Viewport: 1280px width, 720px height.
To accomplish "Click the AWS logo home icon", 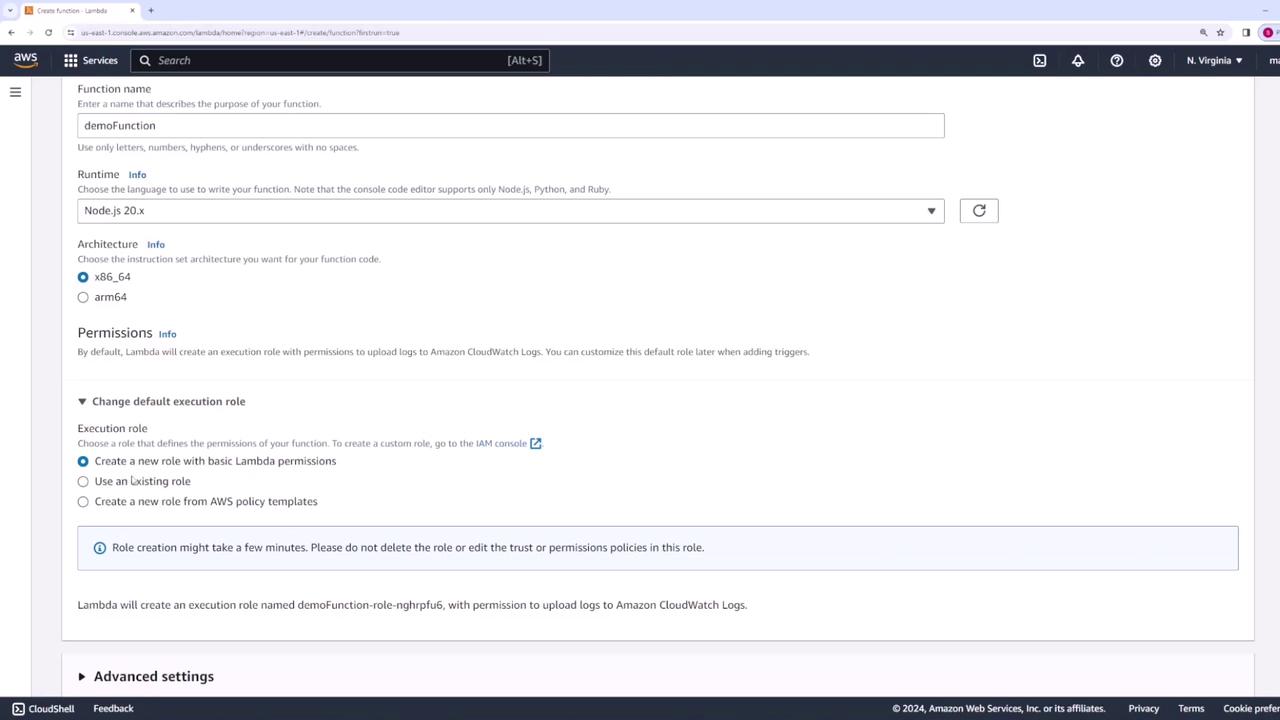I will pyautogui.click(x=26, y=60).
